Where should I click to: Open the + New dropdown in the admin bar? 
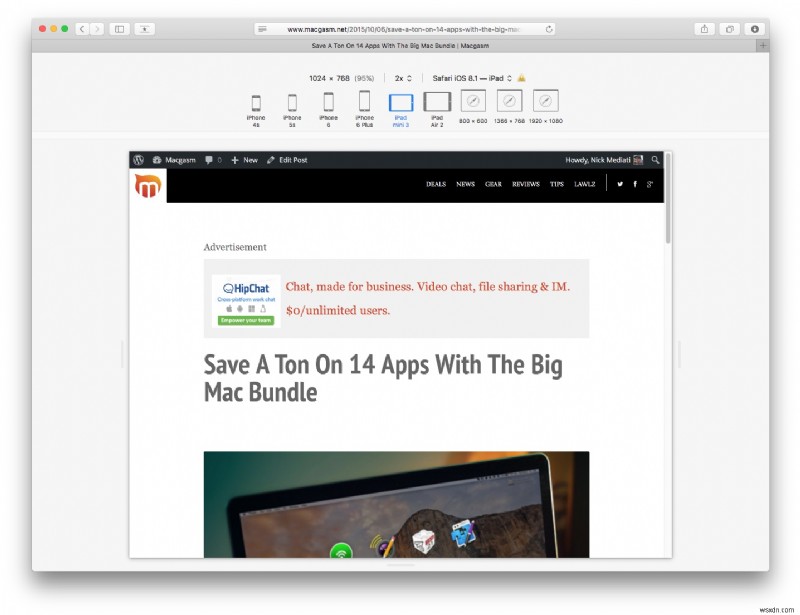(245, 159)
